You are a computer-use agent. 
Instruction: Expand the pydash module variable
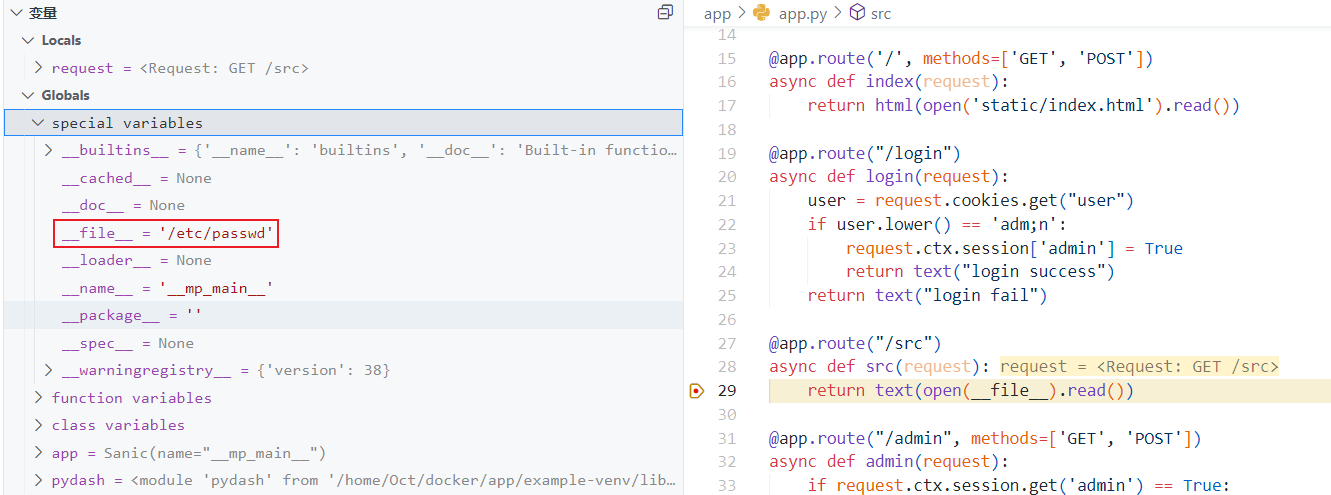pos(38,480)
